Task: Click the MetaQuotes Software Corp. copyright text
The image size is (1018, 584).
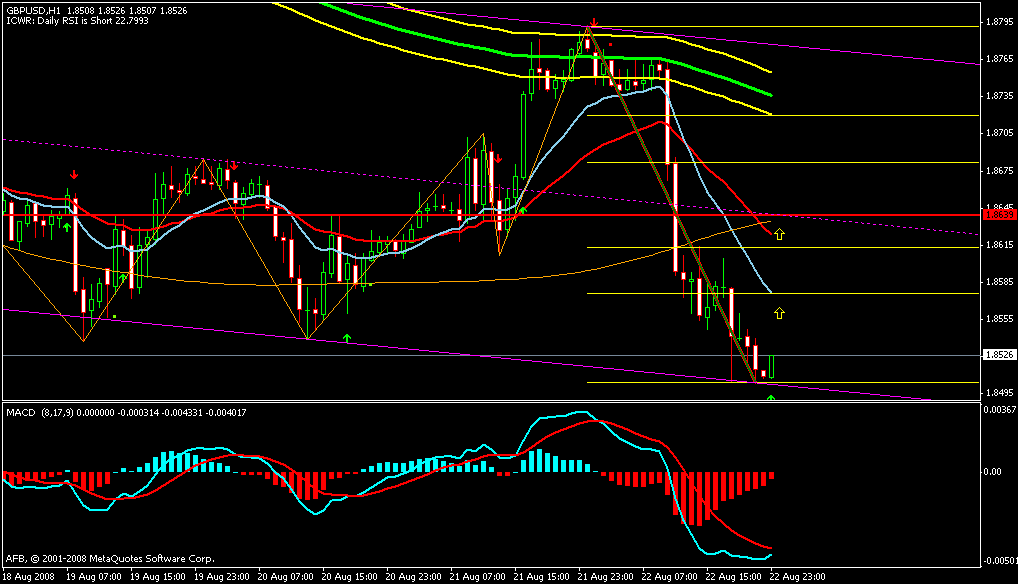Action: [x=110, y=559]
